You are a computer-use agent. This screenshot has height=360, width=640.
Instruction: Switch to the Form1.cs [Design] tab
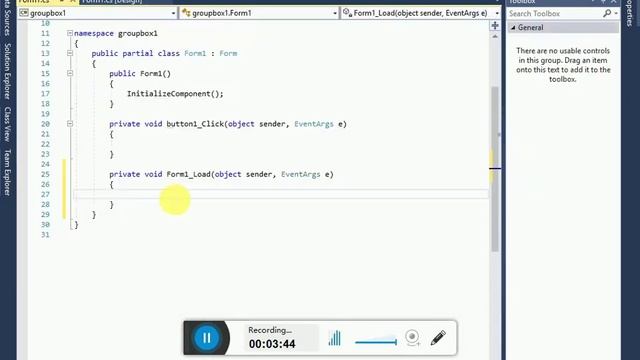pos(113,2)
